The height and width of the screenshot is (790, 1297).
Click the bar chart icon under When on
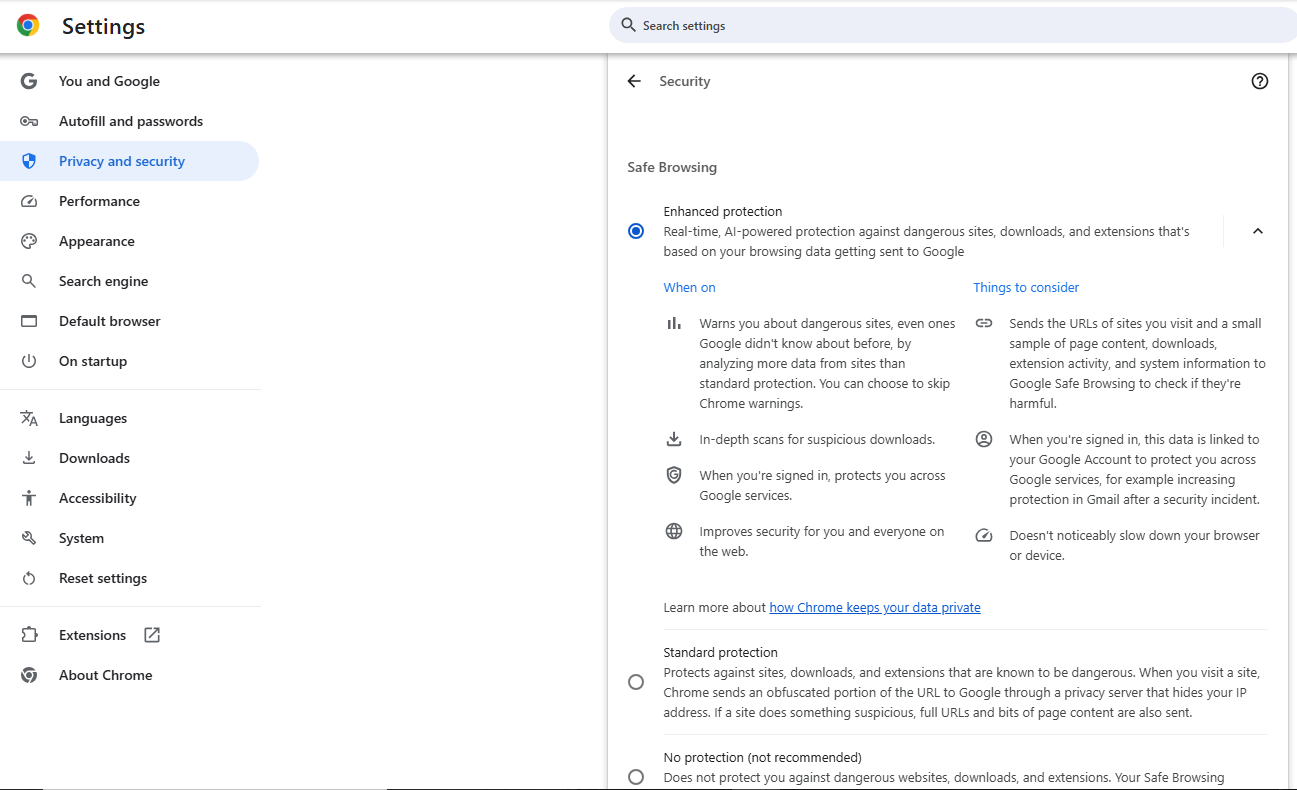674,323
